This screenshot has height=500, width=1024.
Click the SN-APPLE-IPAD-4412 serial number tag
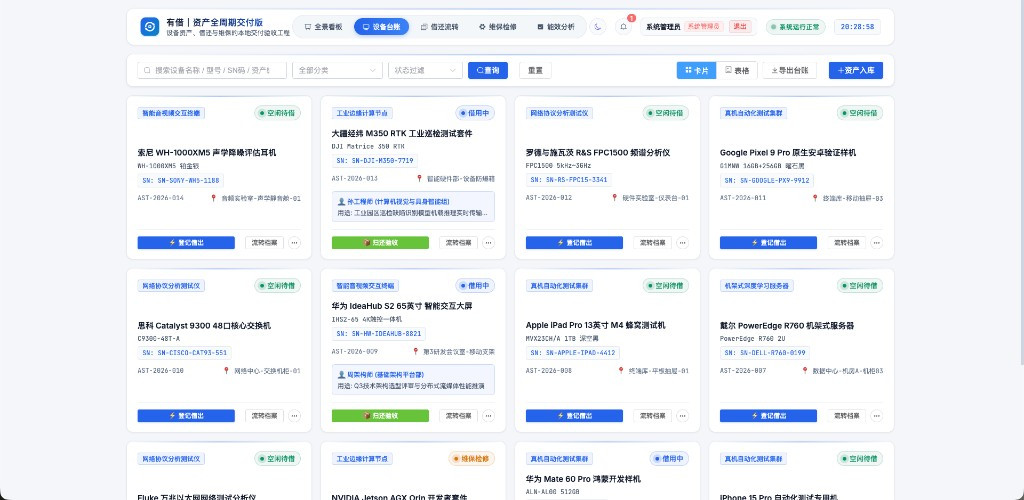573,352
